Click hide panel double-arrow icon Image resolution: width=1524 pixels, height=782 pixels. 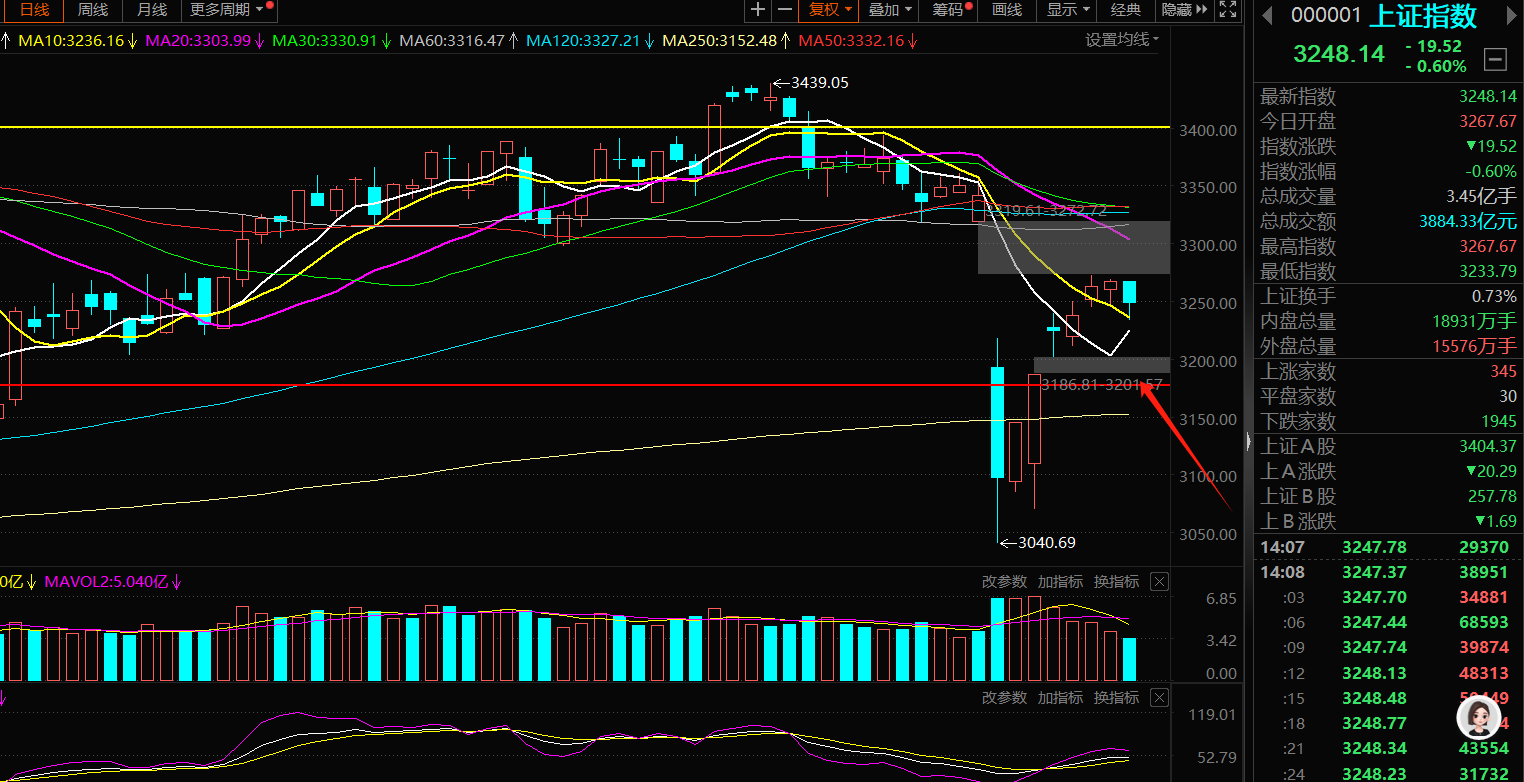(x=1203, y=10)
